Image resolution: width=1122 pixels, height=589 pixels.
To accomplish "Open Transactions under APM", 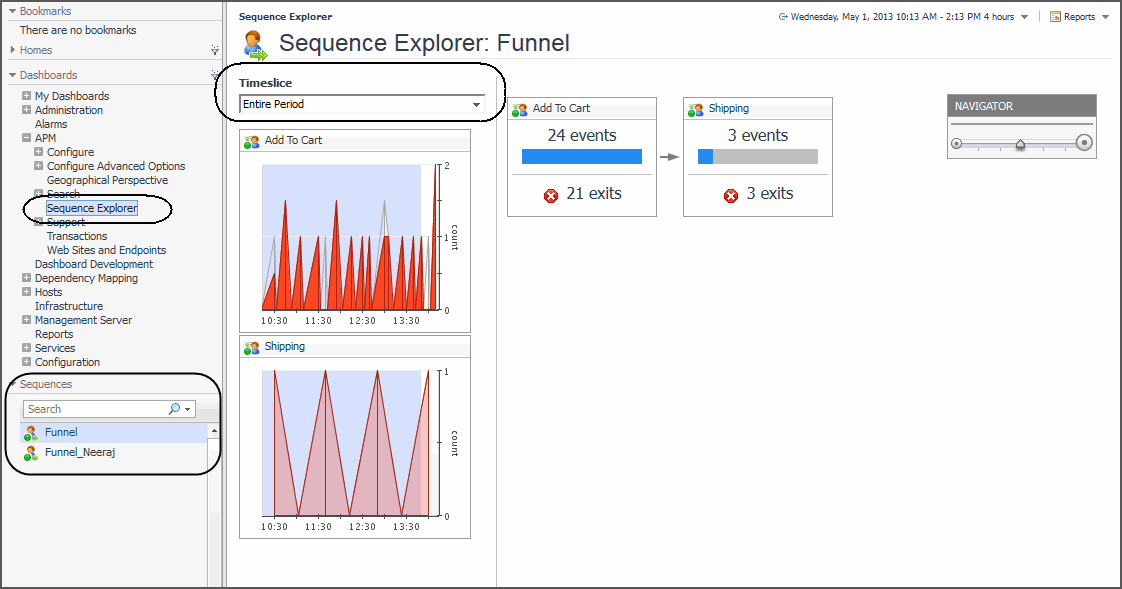I will (77, 236).
